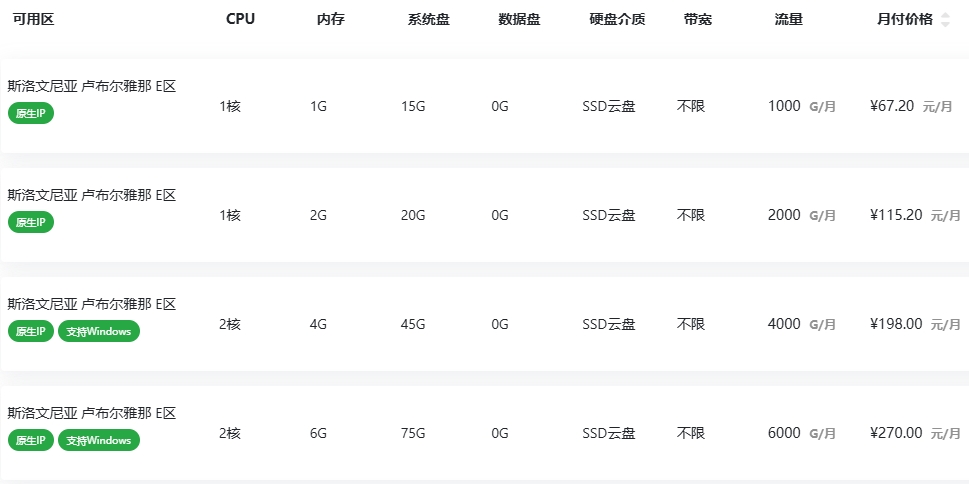Click the 原生IP badge in the ¥115.20 row
This screenshot has height=484, width=969.
click(x=31, y=222)
